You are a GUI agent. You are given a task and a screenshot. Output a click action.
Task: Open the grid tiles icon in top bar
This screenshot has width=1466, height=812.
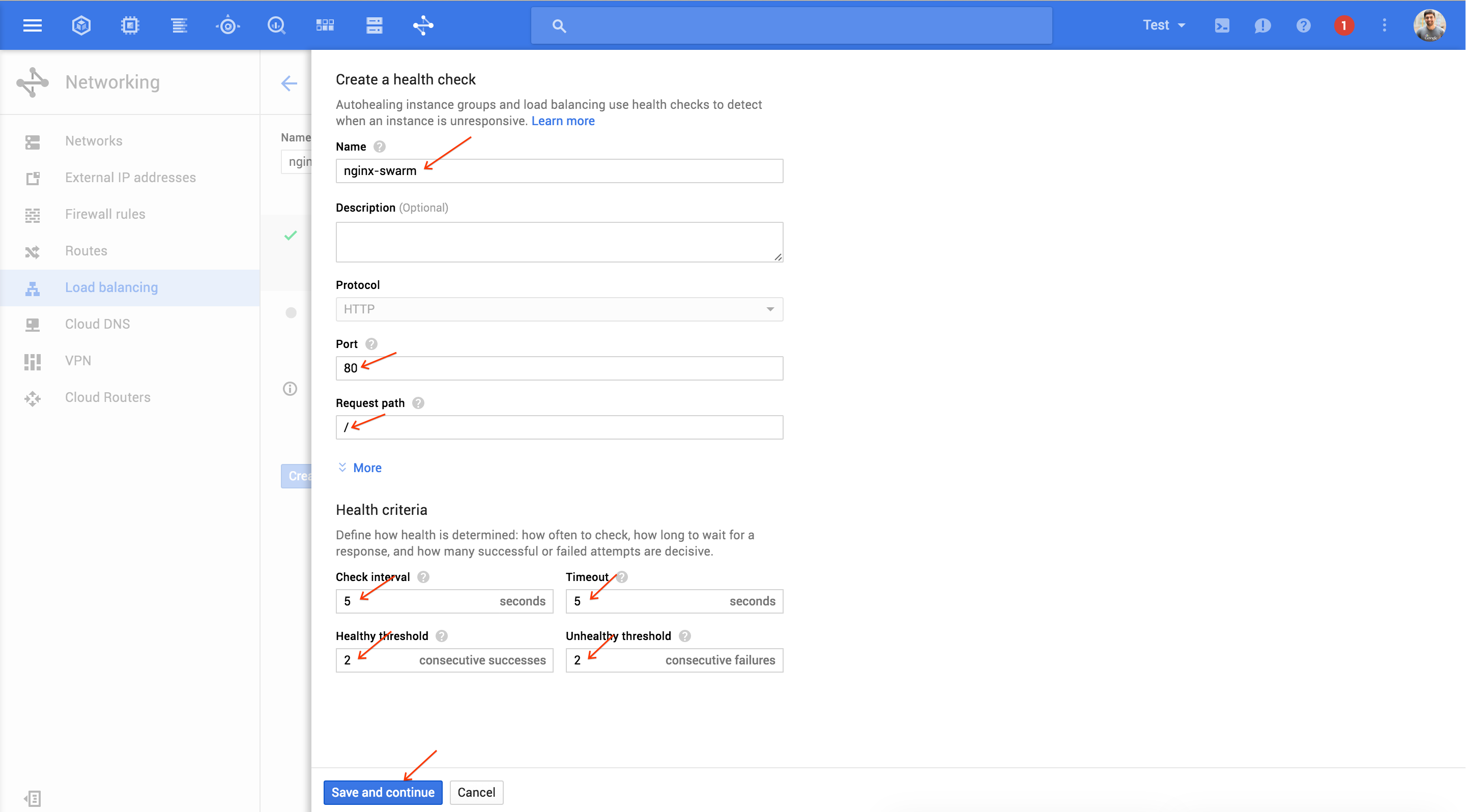325,25
